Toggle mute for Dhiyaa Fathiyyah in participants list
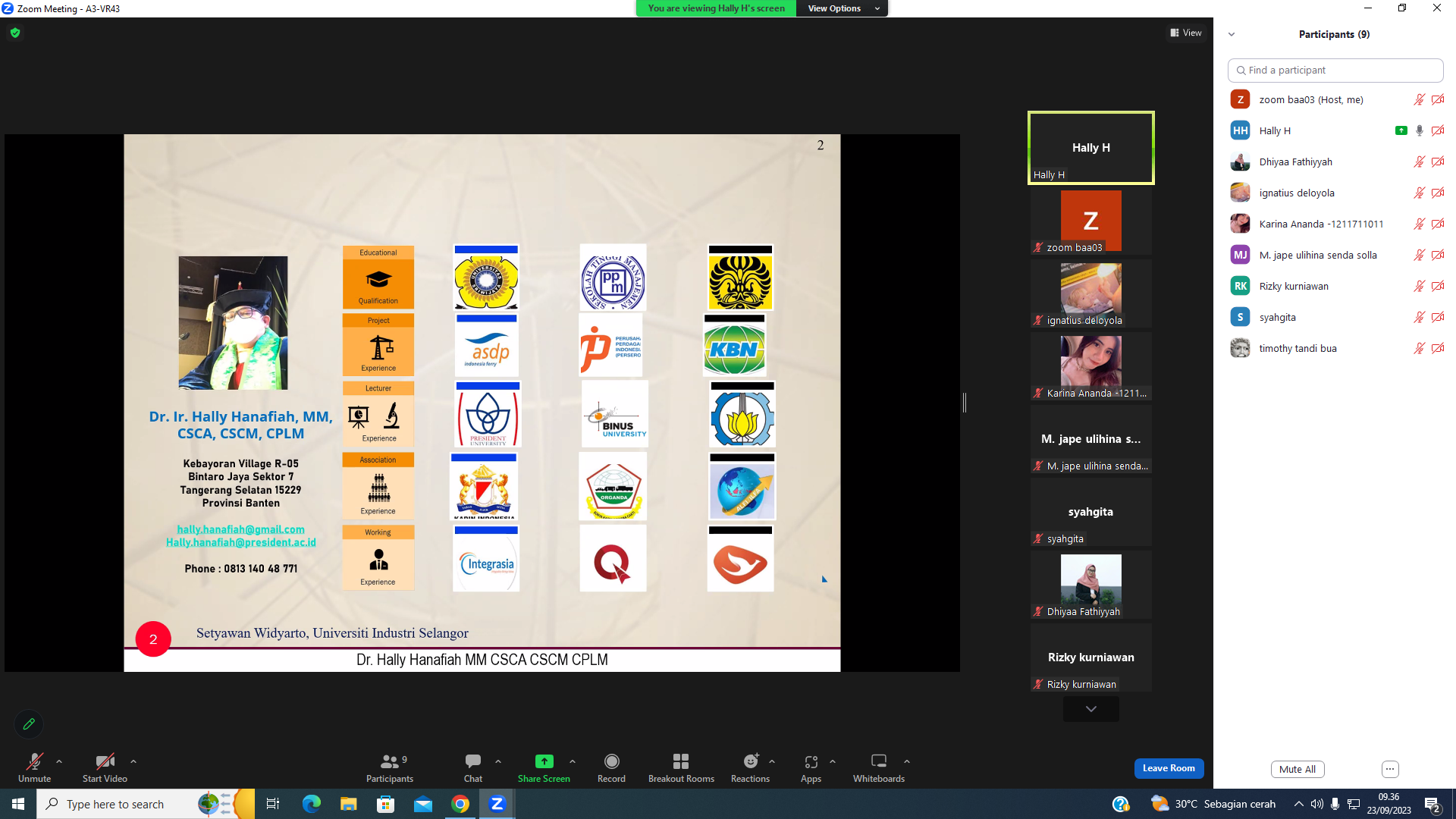 tap(1419, 162)
